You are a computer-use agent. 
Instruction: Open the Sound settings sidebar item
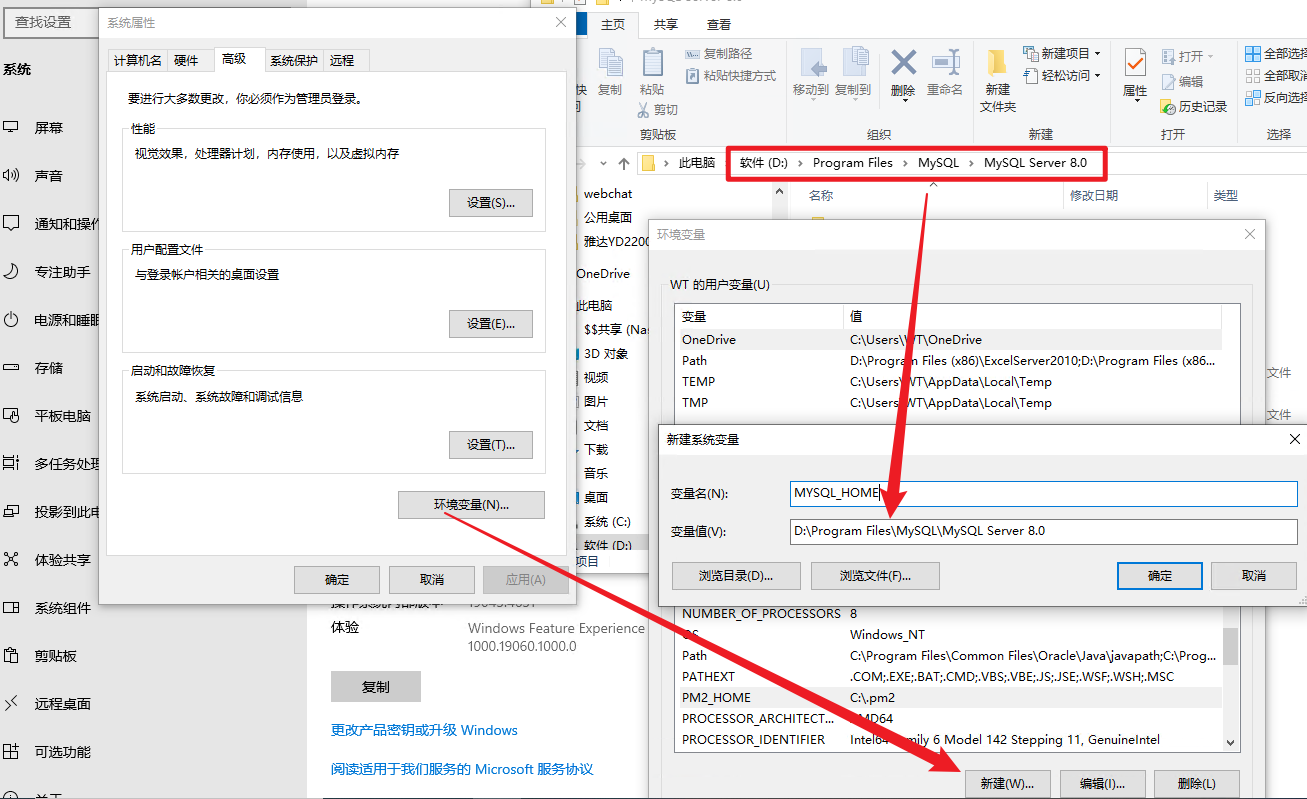[48, 176]
